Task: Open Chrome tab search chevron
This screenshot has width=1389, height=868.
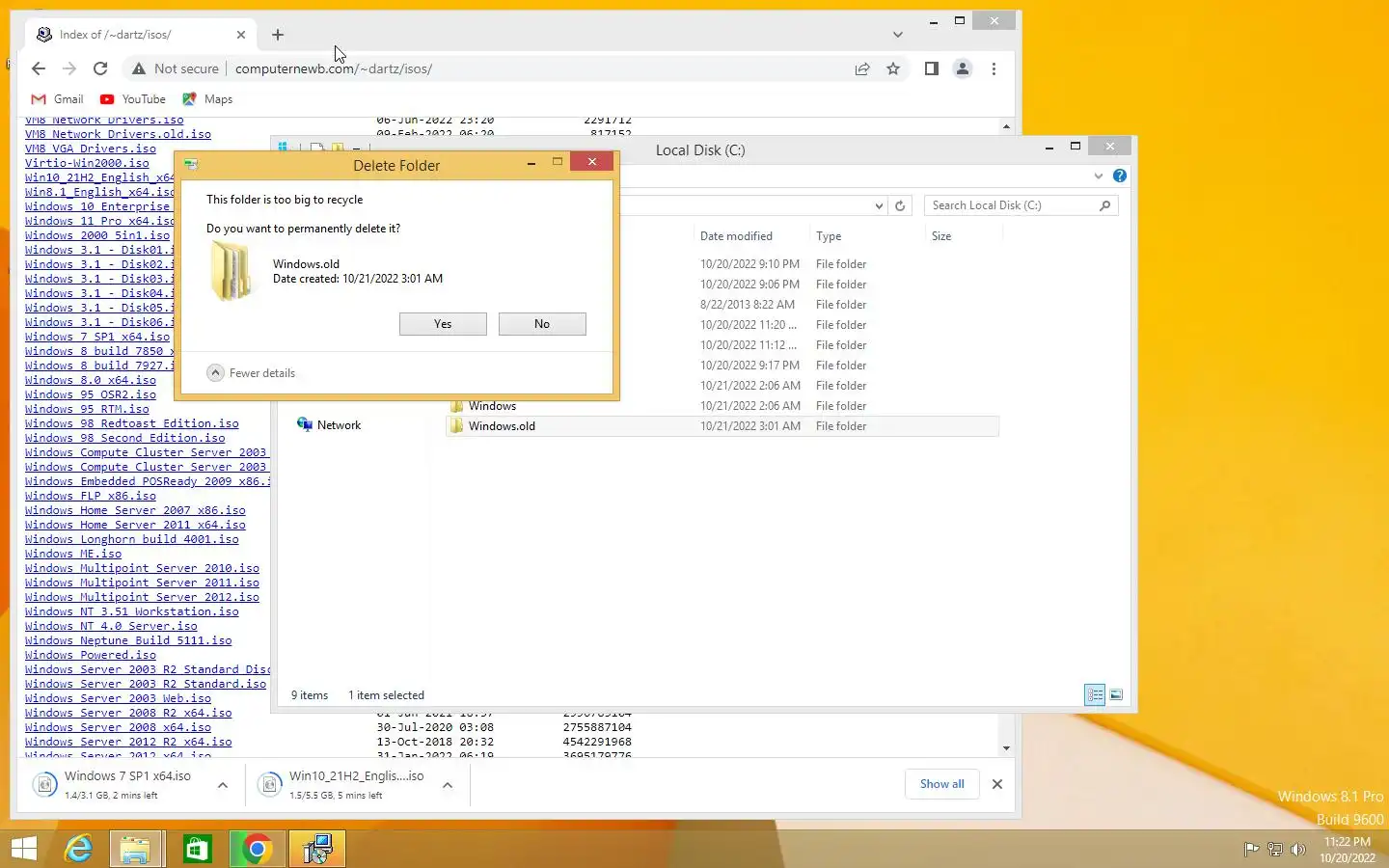Action: (x=898, y=35)
